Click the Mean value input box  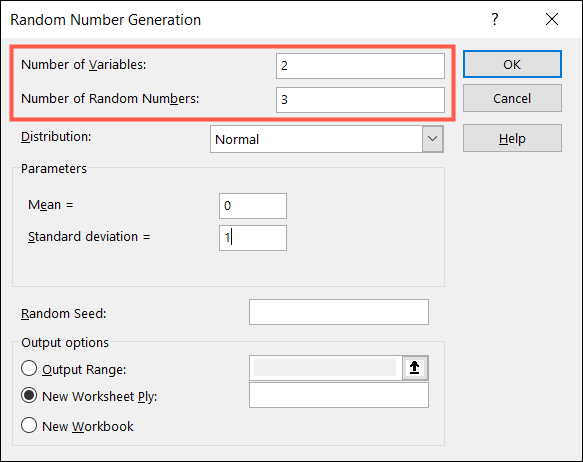click(x=253, y=206)
